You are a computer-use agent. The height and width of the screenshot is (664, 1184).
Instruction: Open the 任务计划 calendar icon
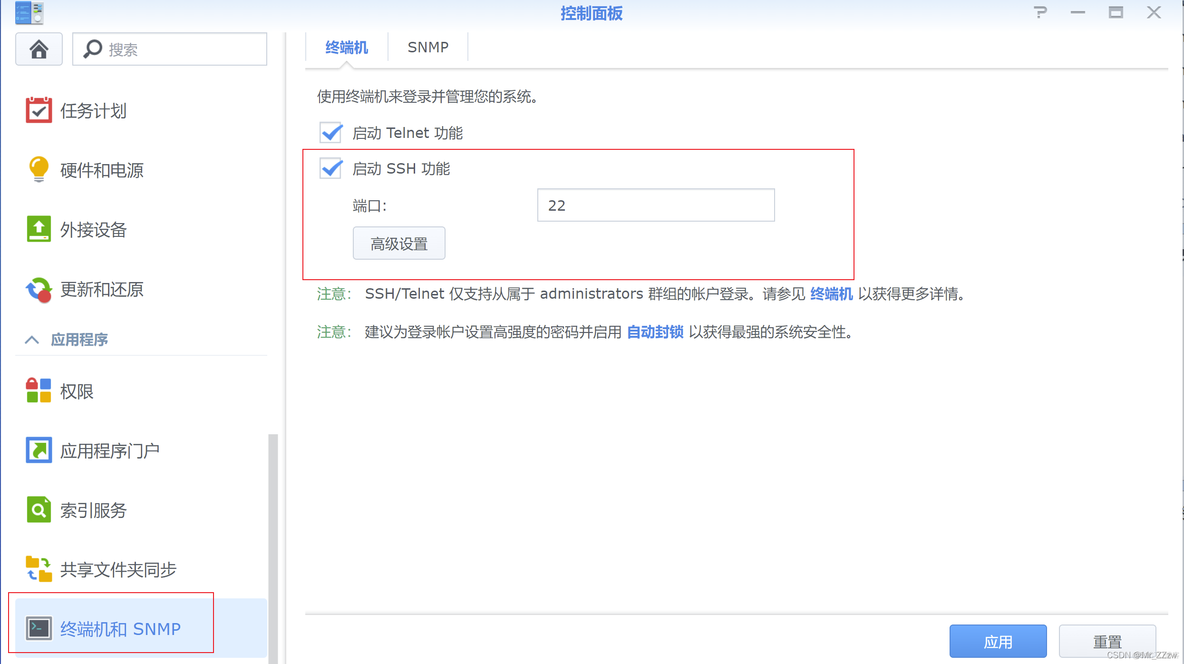click(x=39, y=110)
